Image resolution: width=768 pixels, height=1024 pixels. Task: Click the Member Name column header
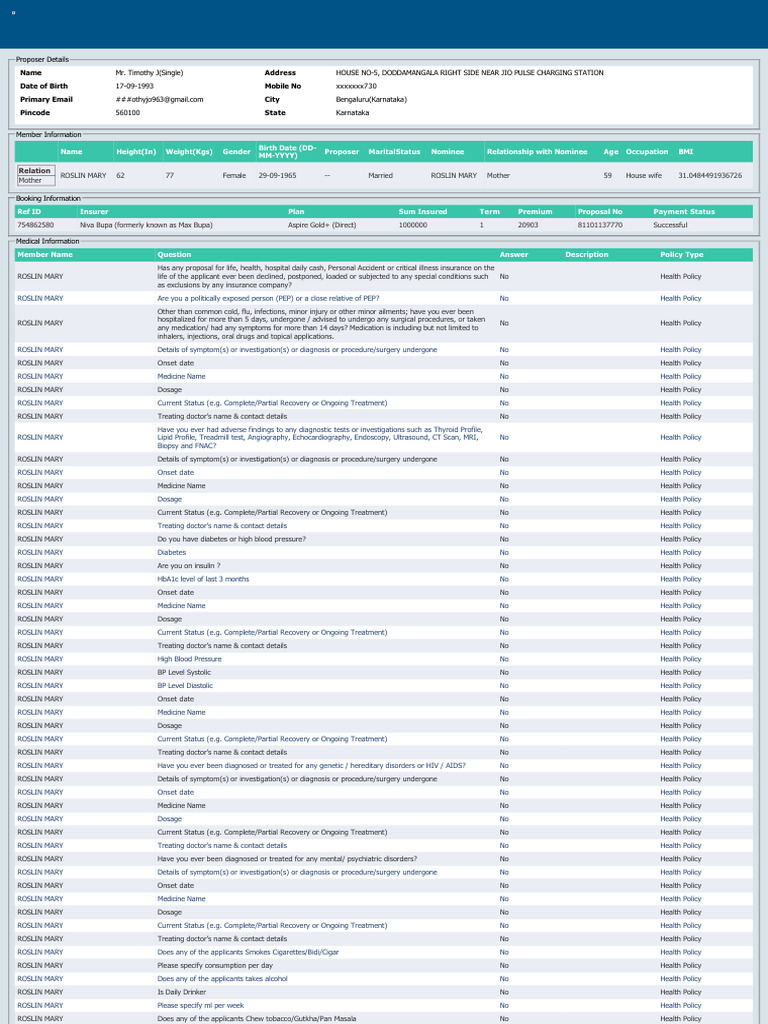(x=45, y=255)
